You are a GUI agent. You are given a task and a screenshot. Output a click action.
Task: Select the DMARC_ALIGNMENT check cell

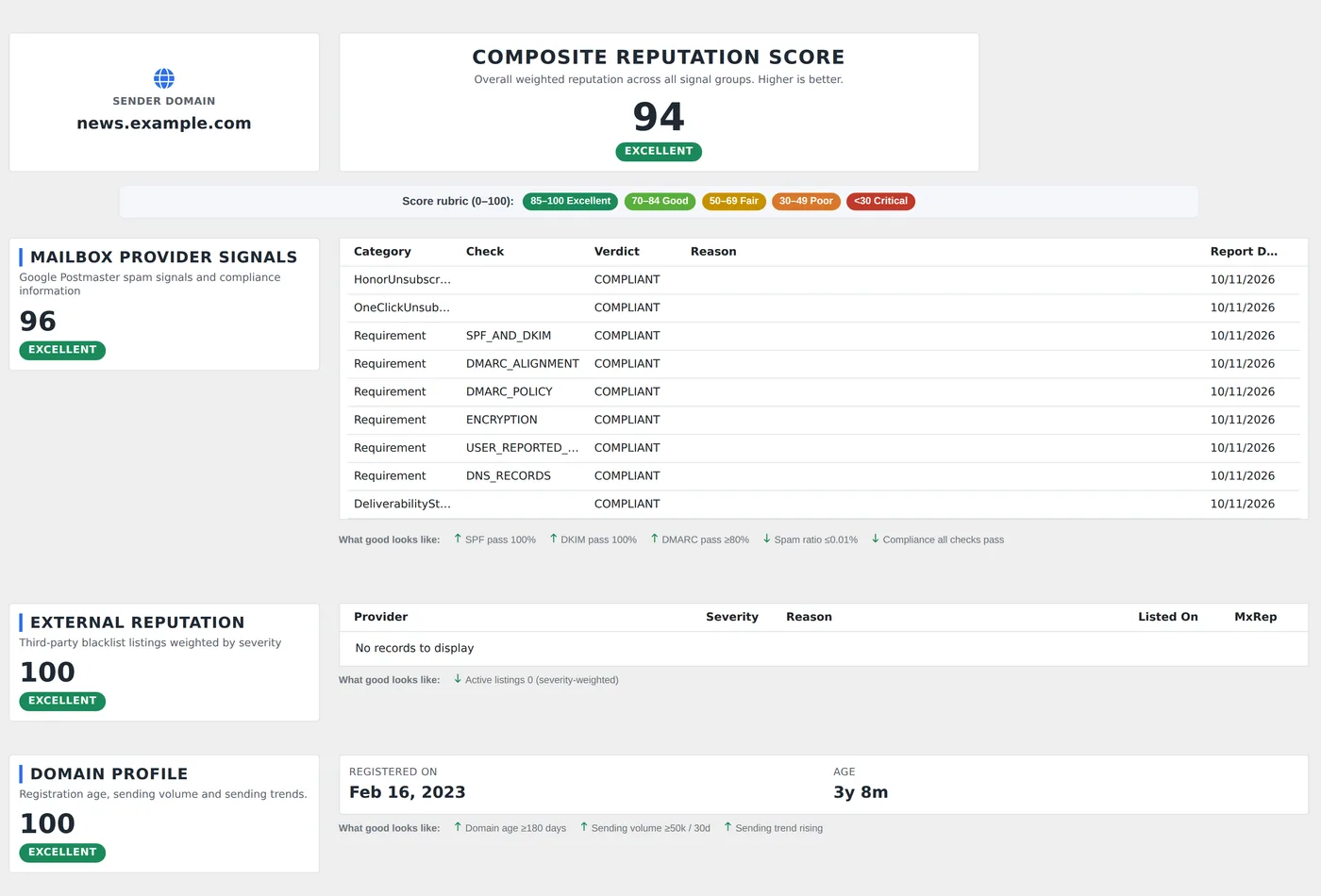coord(523,364)
